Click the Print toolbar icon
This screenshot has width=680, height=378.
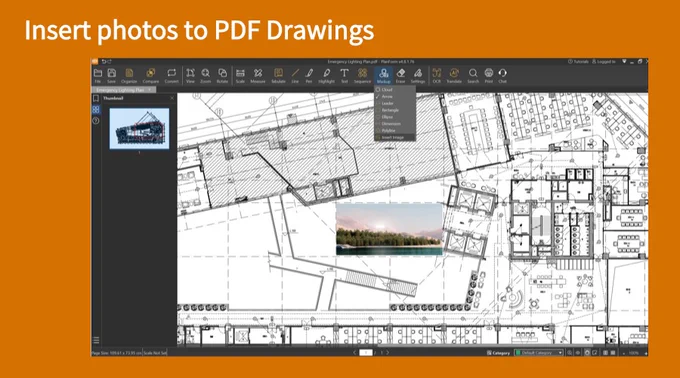(x=489, y=75)
